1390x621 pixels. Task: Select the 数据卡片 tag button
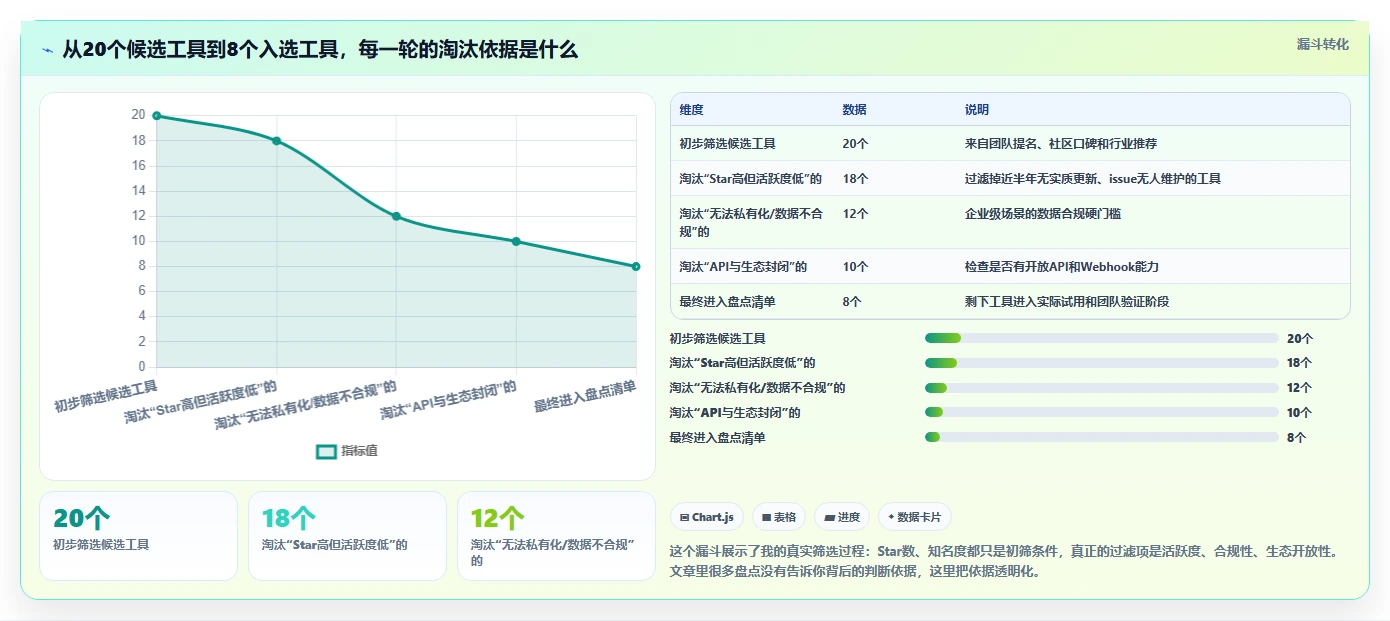click(x=914, y=517)
